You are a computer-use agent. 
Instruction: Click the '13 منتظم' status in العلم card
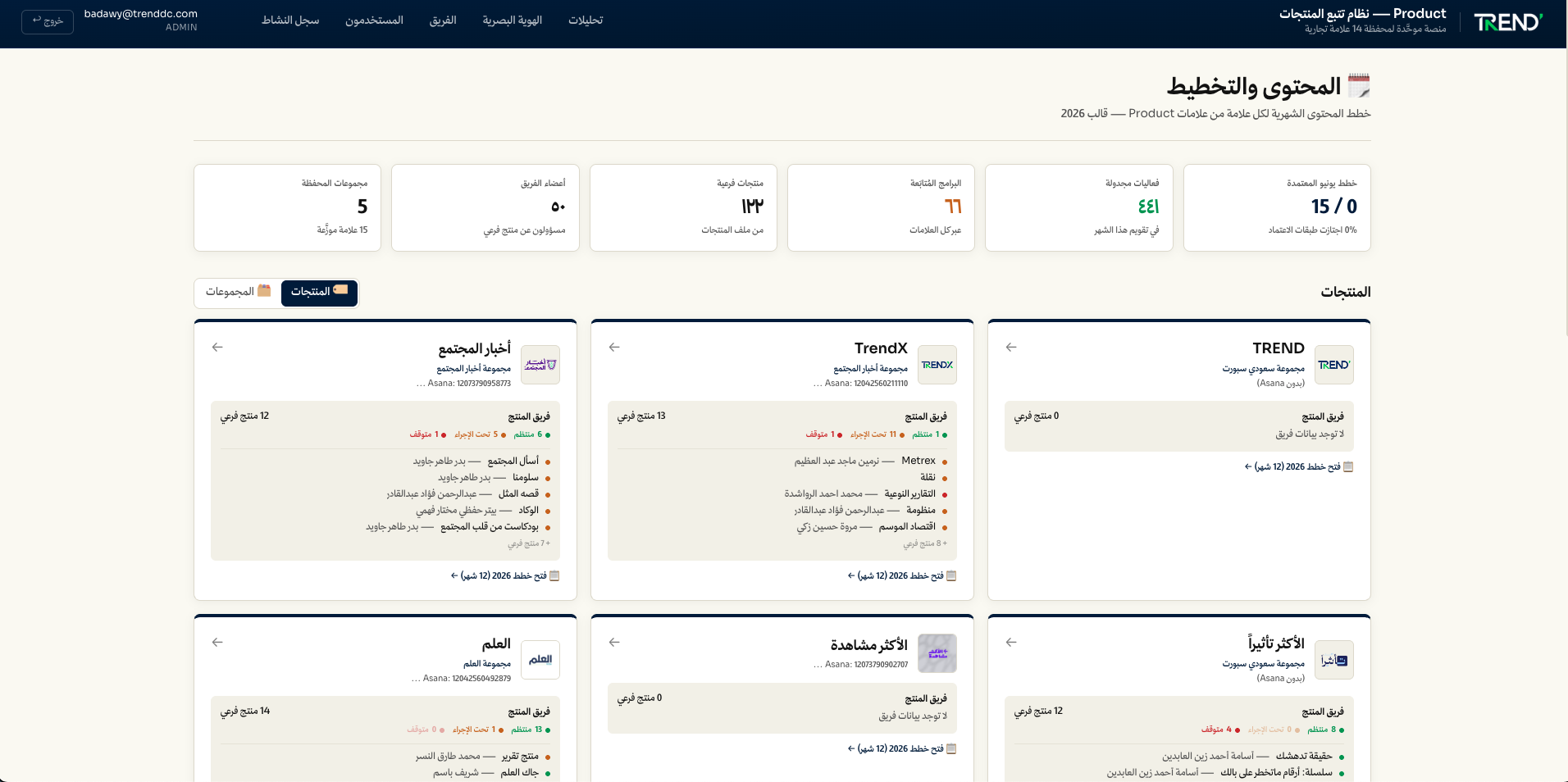(x=531, y=730)
